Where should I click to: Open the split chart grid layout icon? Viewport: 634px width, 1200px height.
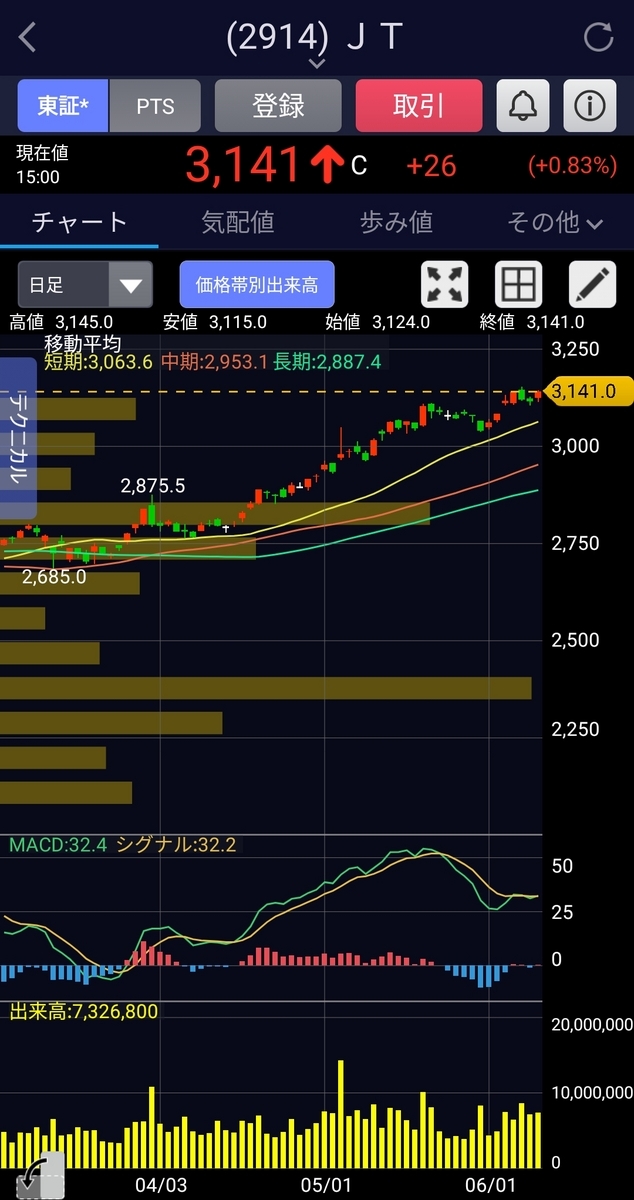click(518, 285)
